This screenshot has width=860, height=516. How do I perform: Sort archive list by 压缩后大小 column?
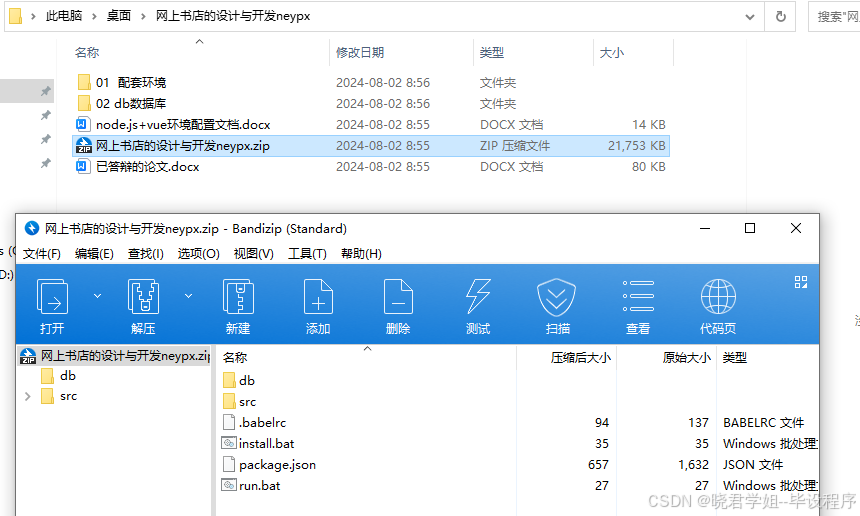click(x=580, y=358)
